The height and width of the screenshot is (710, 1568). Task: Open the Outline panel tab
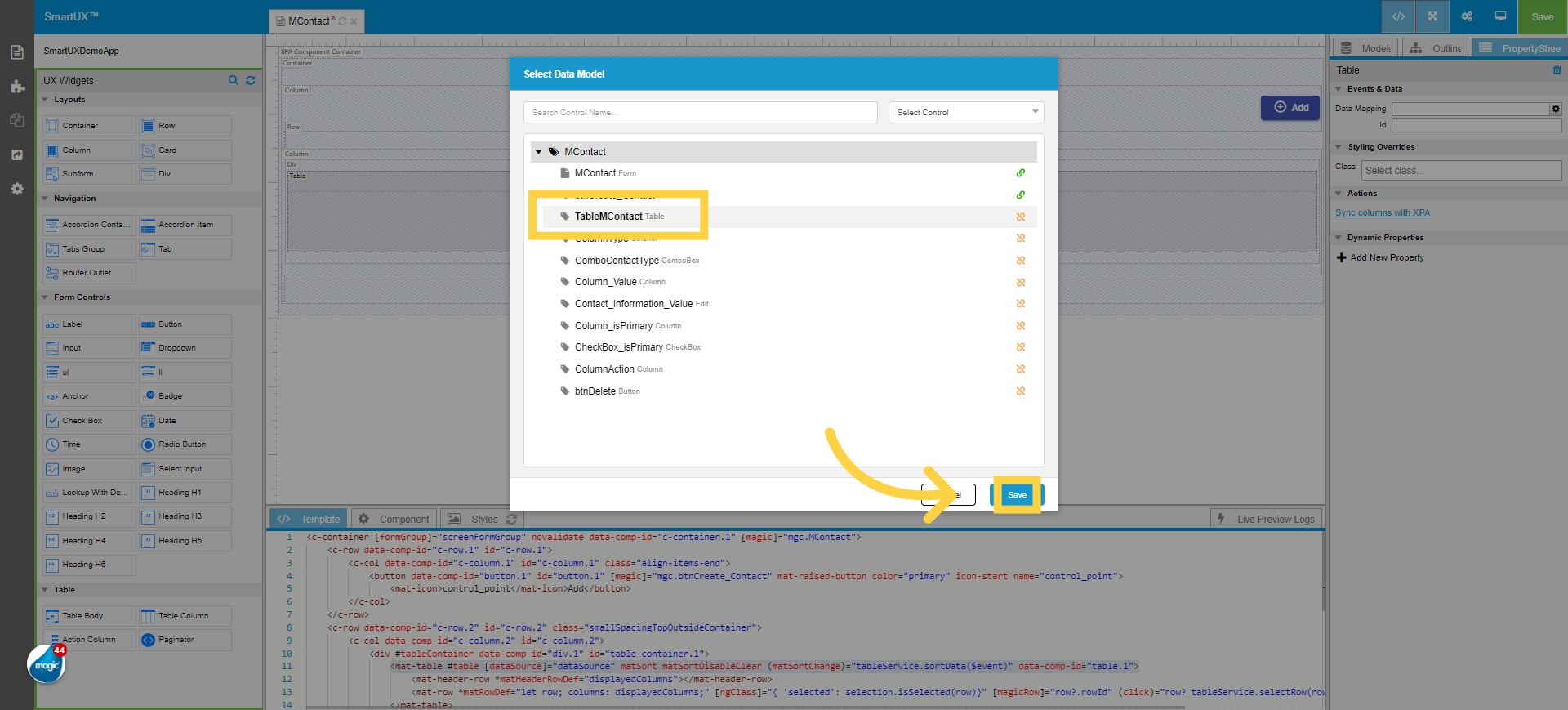click(1436, 48)
